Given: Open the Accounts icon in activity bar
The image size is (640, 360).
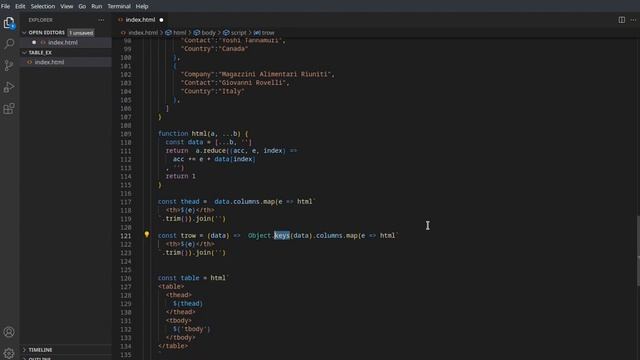Looking at the screenshot, I should tap(9, 332).
